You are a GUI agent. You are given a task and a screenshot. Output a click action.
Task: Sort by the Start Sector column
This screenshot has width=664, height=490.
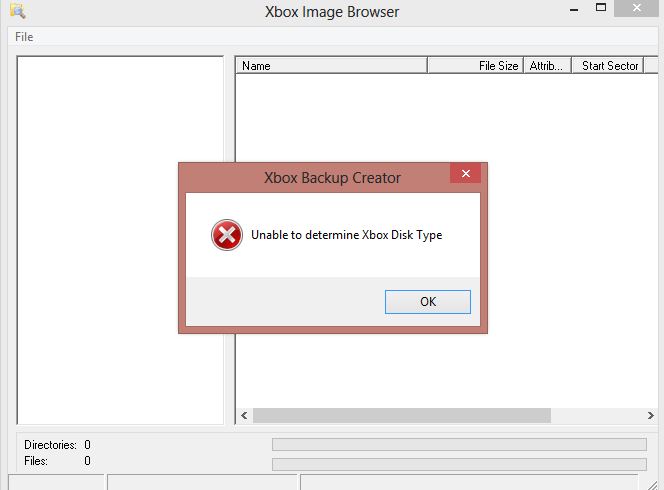click(x=609, y=66)
